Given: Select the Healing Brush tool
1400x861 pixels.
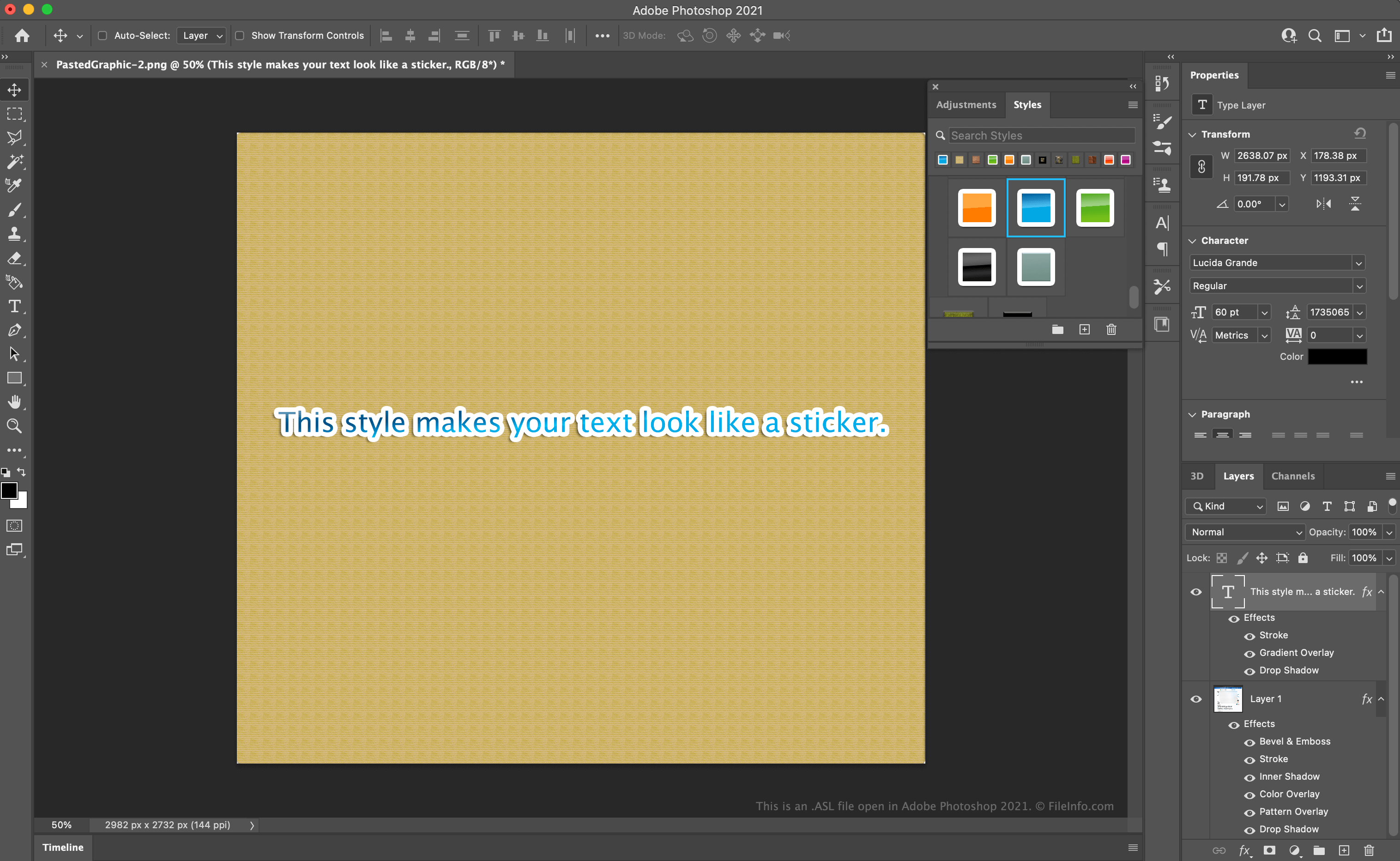Looking at the screenshot, I should coord(14,162).
